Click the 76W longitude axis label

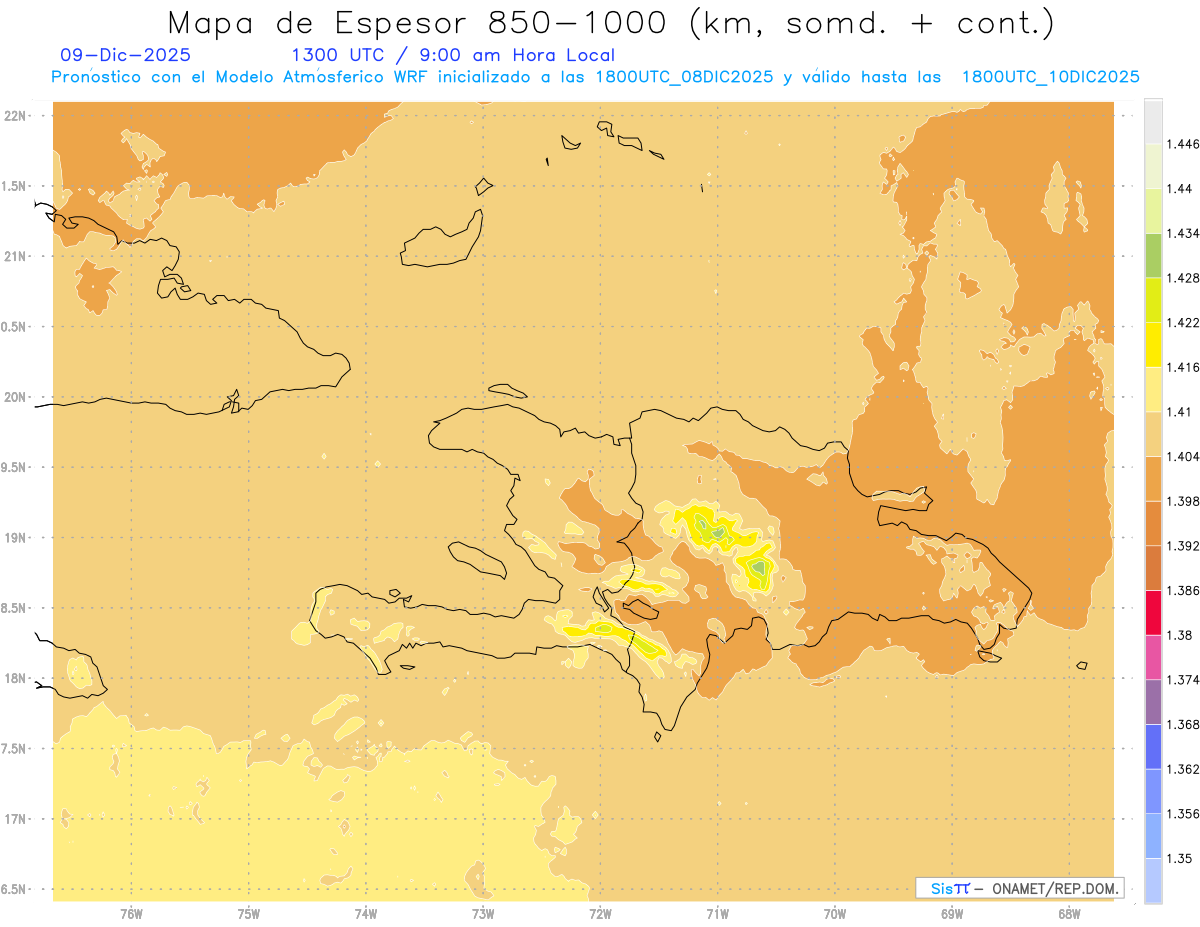131,914
